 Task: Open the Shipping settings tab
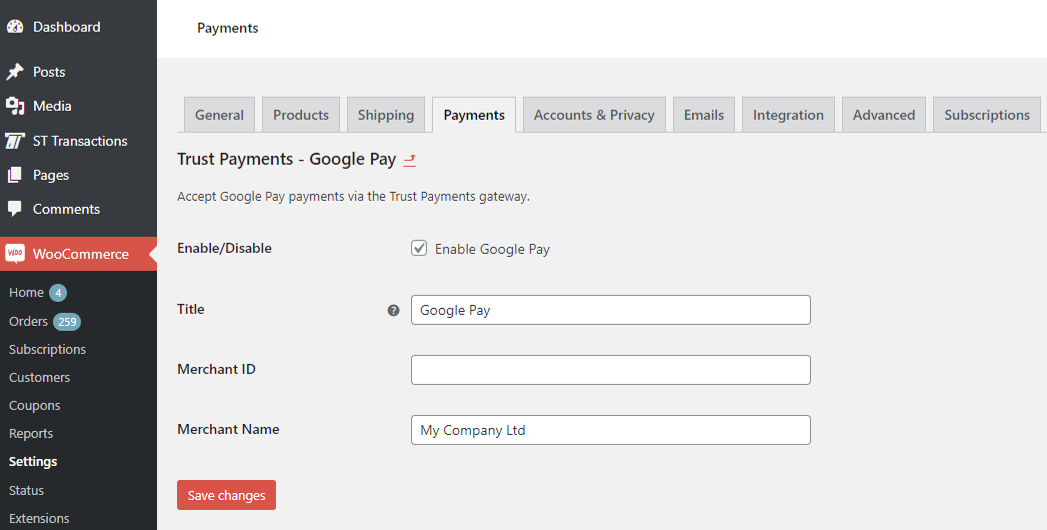(x=386, y=115)
